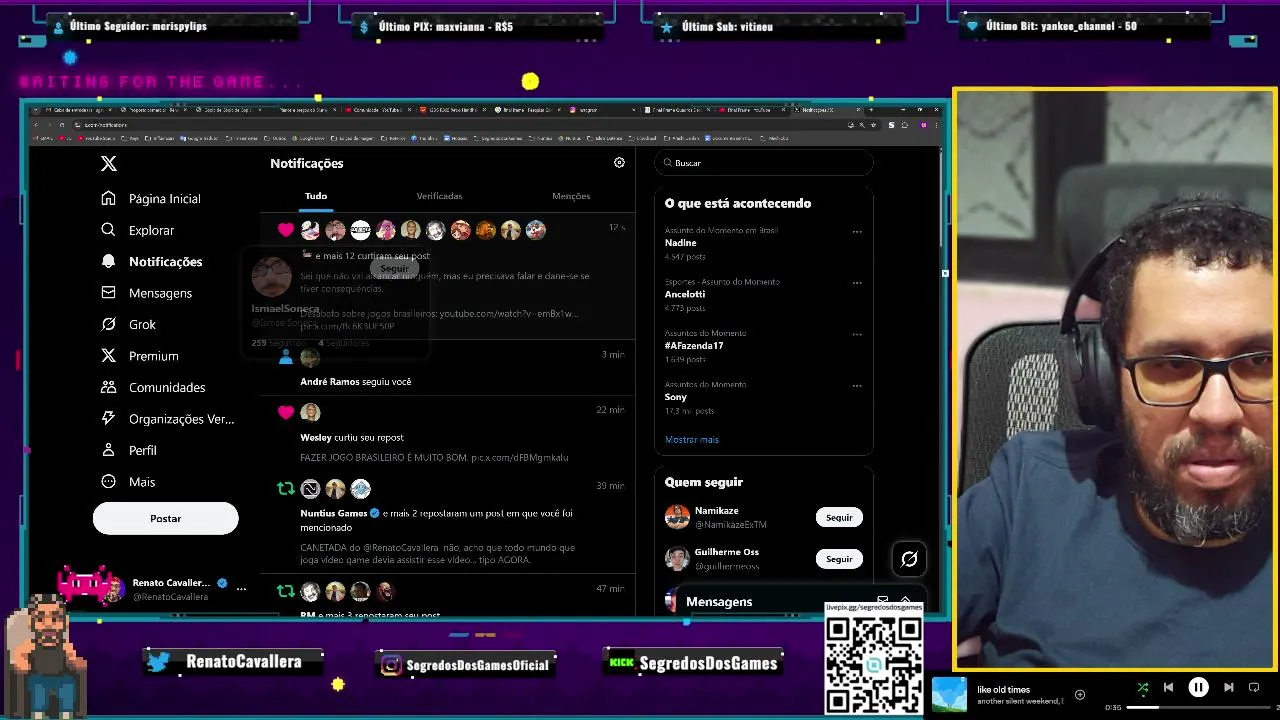Click the Buscar search field
This screenshot has width=1280, height=720.
click(x=764, y=163)
